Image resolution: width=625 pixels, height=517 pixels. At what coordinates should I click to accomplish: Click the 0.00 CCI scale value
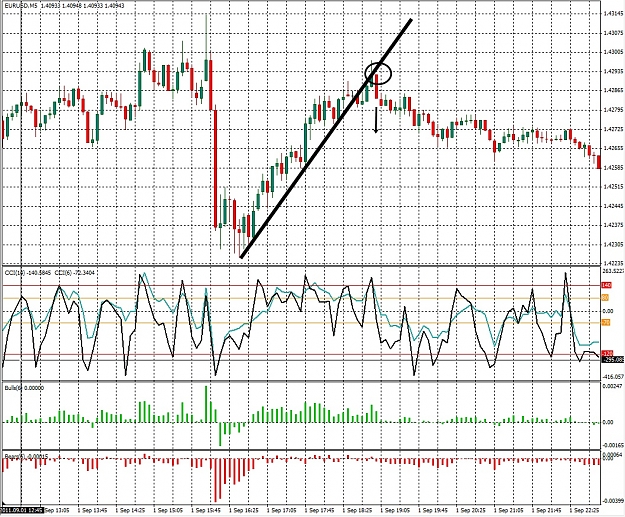607,311
